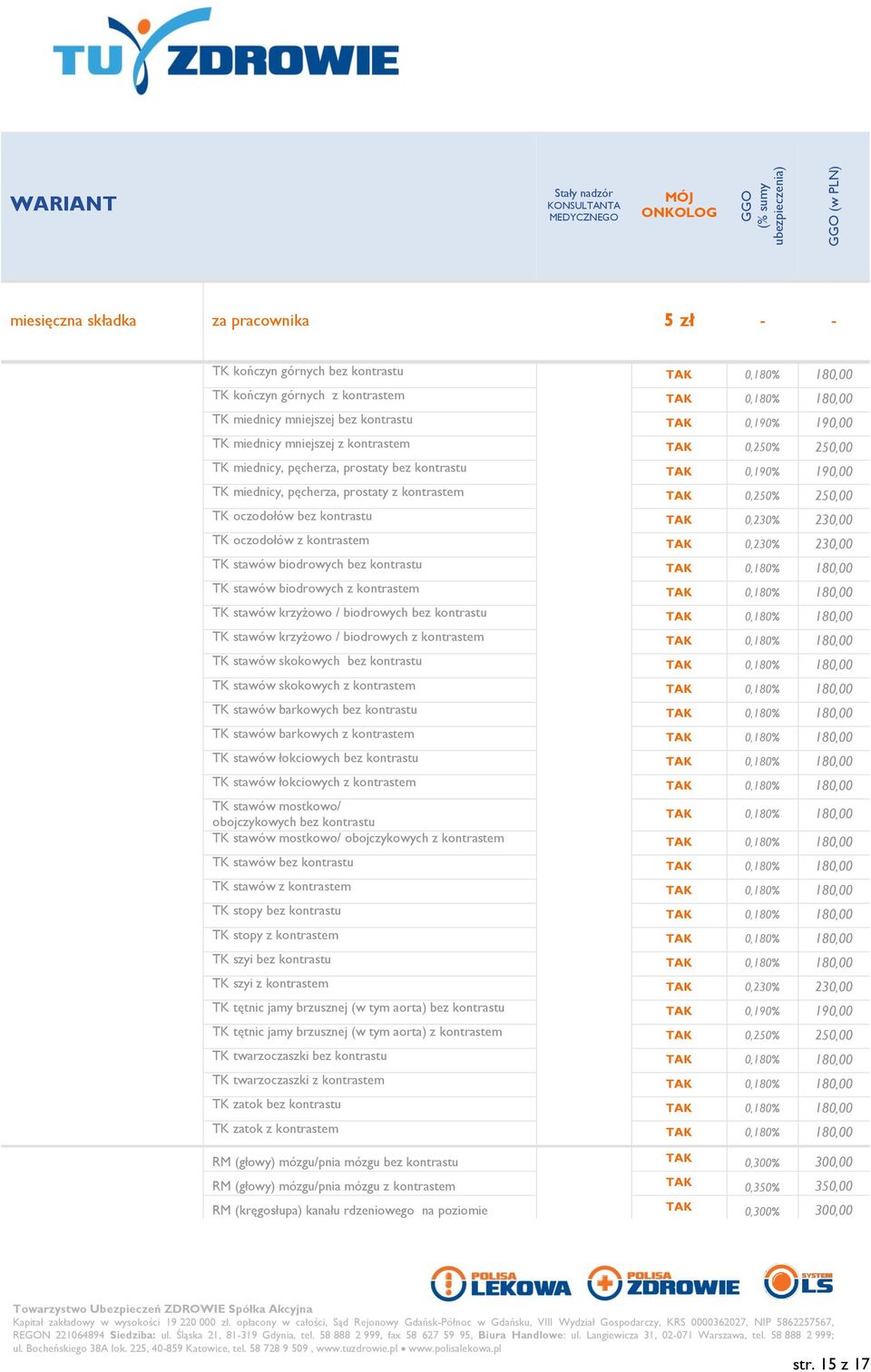
Task: Click row TK szyi bez kontrastu
Action: pos(271,959)
